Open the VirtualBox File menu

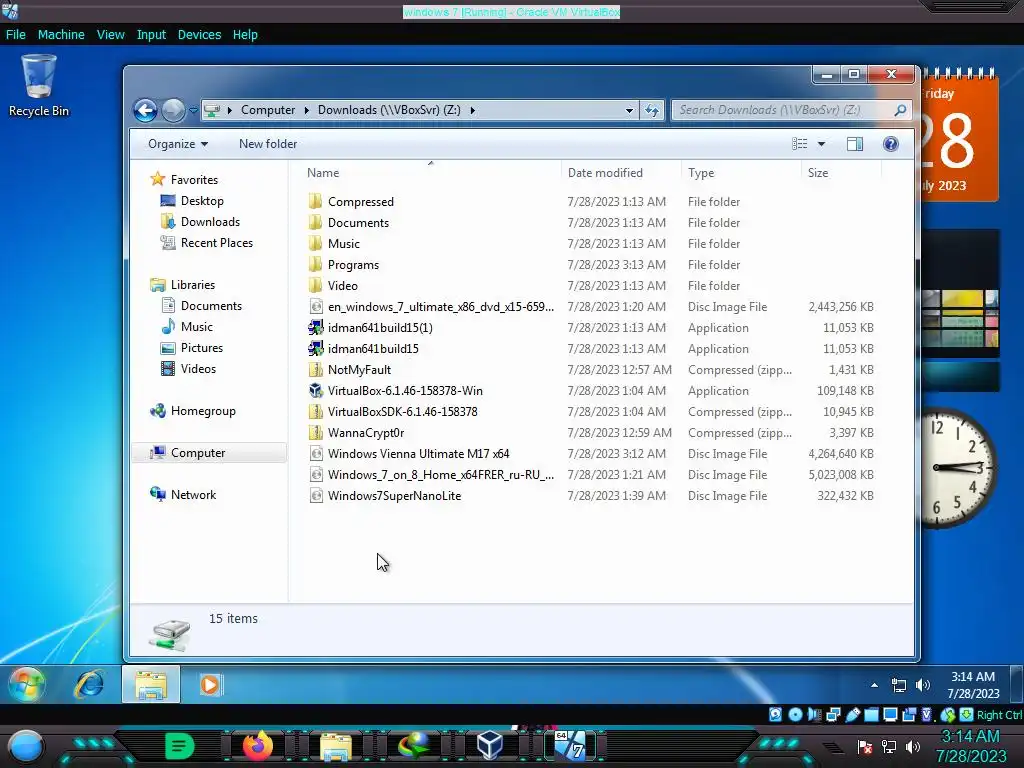[16, 35]
